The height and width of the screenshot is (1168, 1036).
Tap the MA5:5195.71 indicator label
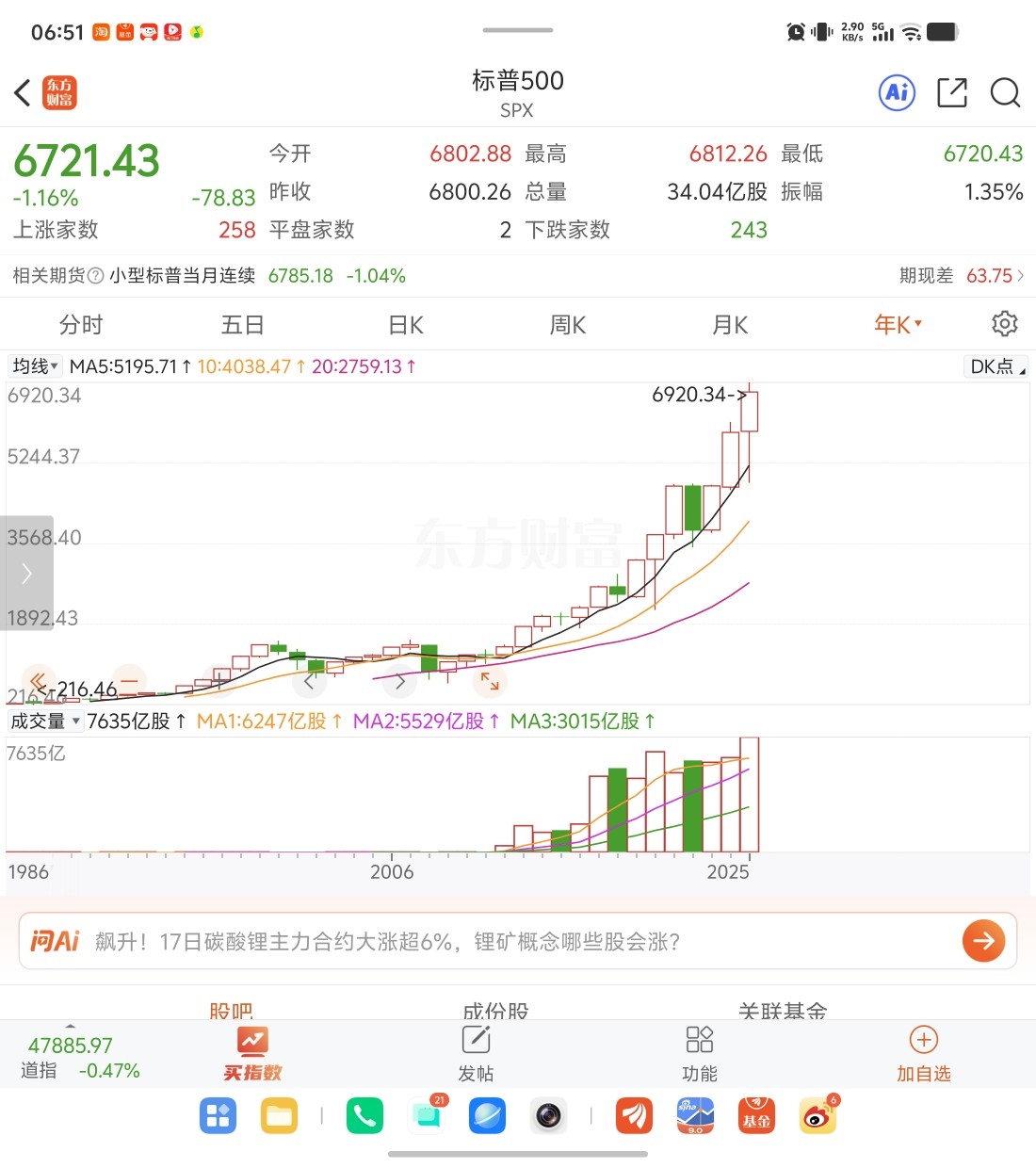click(x=130, y=366)
